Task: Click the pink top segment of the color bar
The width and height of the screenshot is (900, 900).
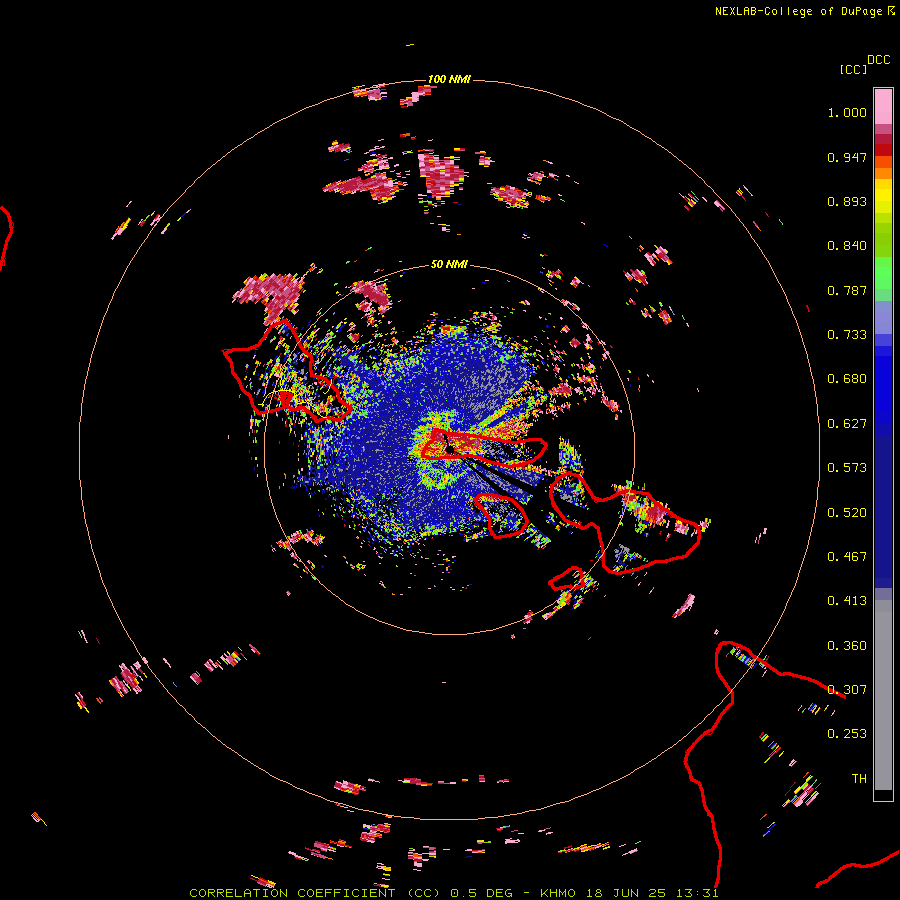Action: tap(883, 106)
